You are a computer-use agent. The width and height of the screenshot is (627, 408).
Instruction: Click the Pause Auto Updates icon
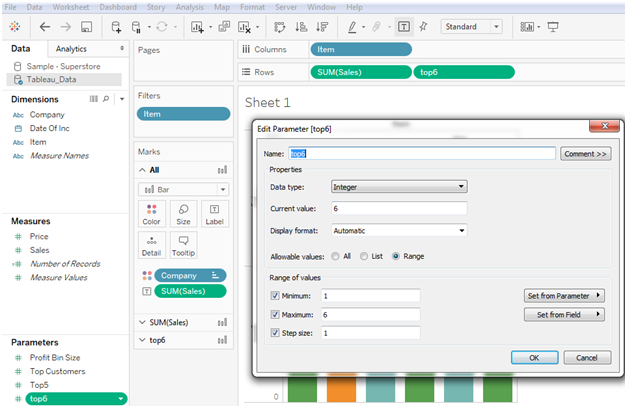[136, 27]
